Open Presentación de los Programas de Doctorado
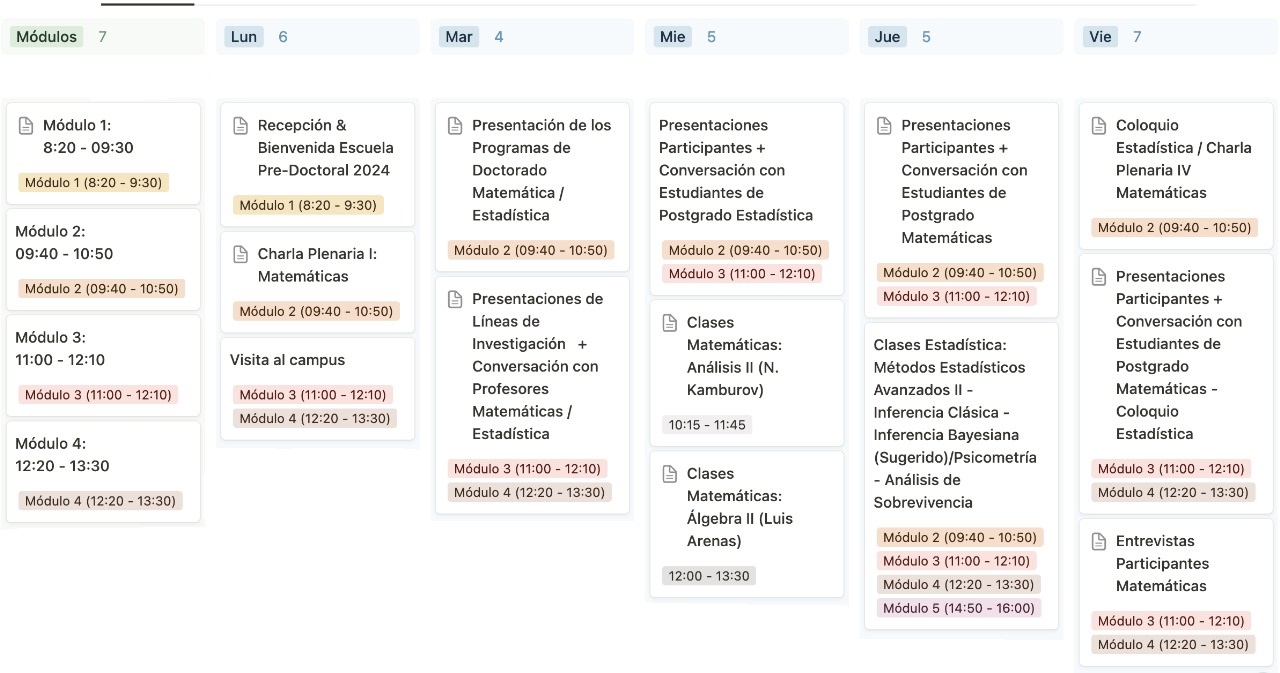The image size is (1280, 673). pyautogui.click(x=532, y=187)
